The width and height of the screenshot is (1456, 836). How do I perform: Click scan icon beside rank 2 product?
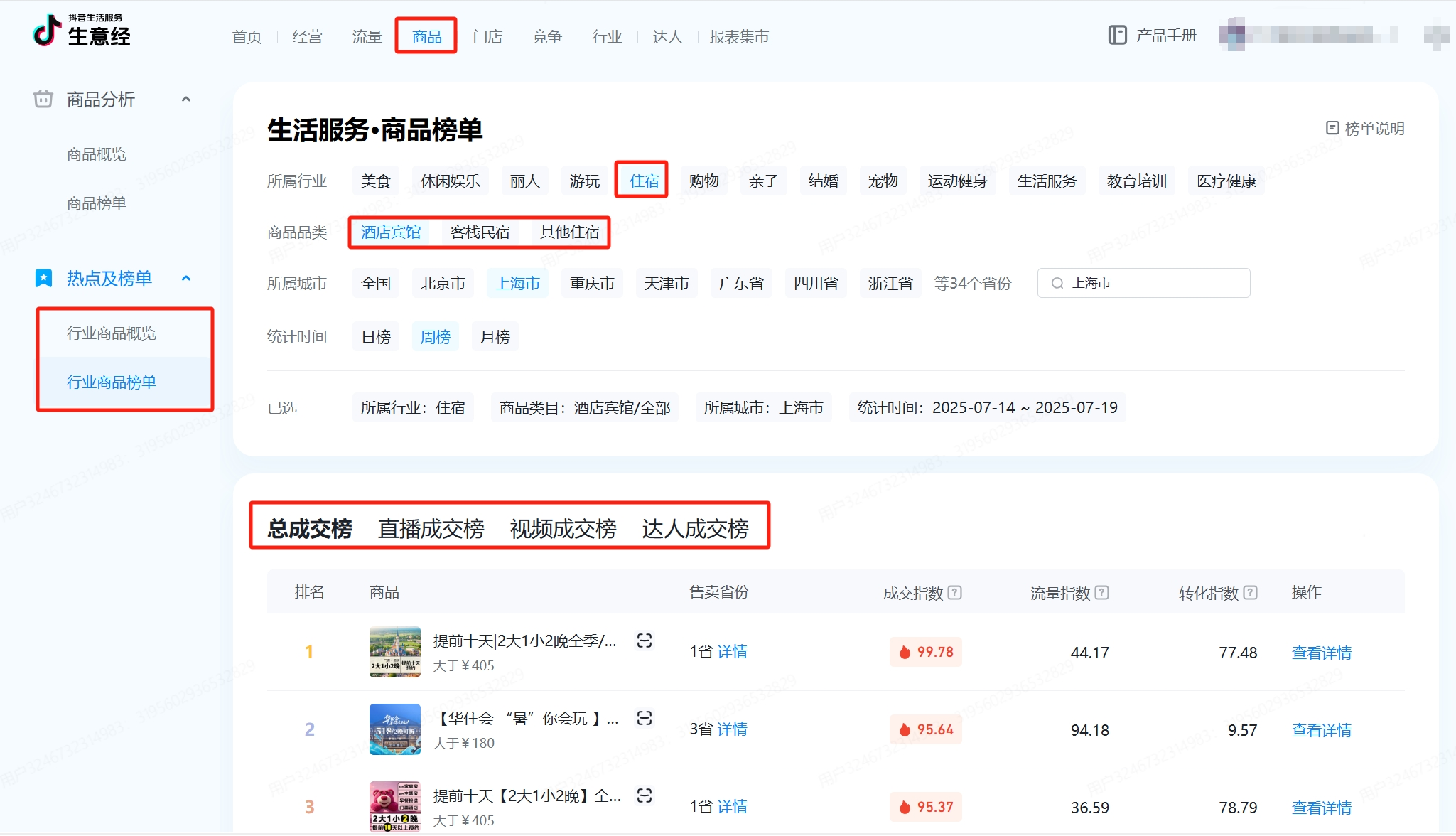pos(644,719)
